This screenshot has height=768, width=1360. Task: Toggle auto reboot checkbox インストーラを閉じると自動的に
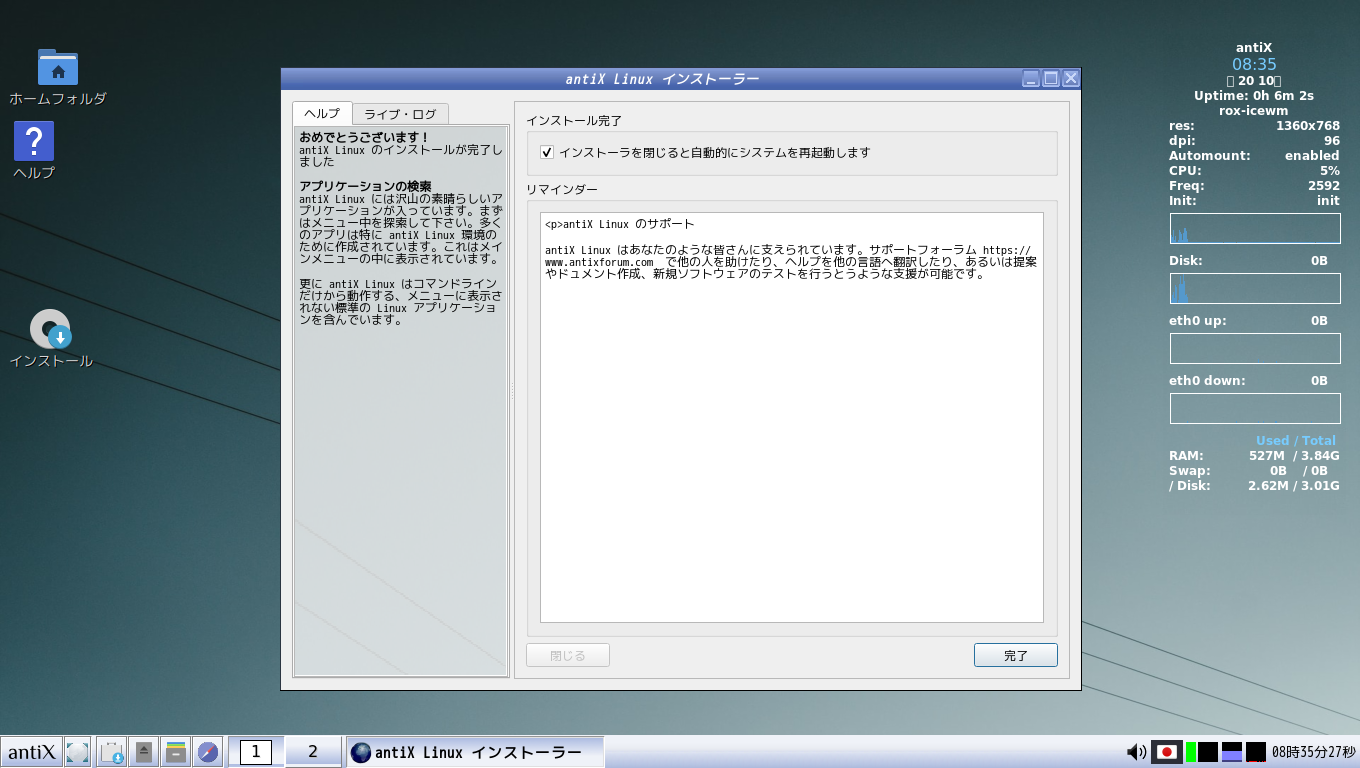(x=547, y=153)
